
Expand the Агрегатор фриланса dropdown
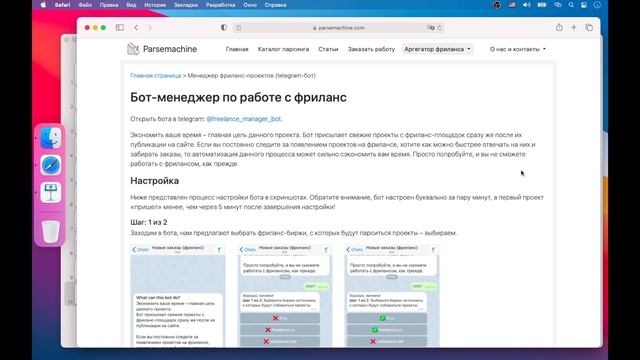click(x=437, y=49)
